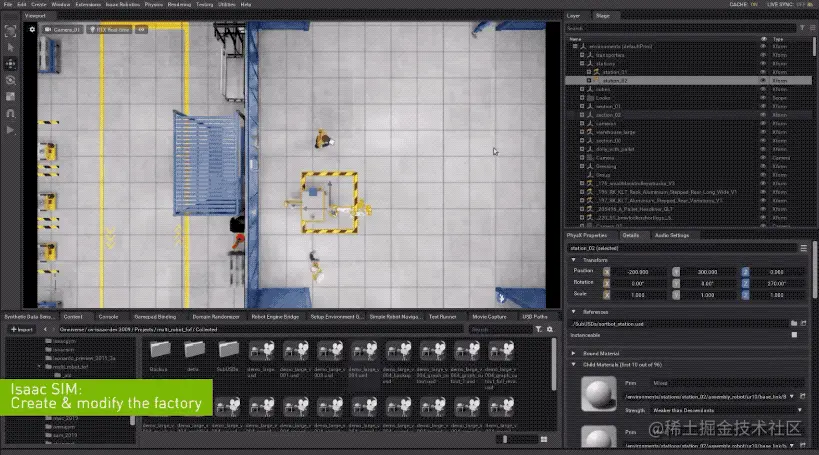Select the Rotate tool in left toolbar

point(10,80)
